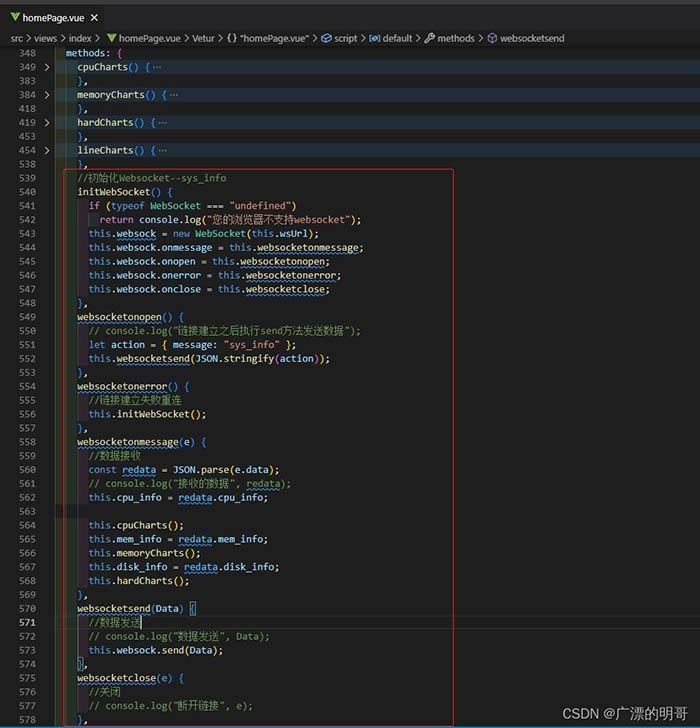Click the Vue logo icon in the homePage.vue tab
The height and width of the screenshot is (728, 700).
point(14,17)
